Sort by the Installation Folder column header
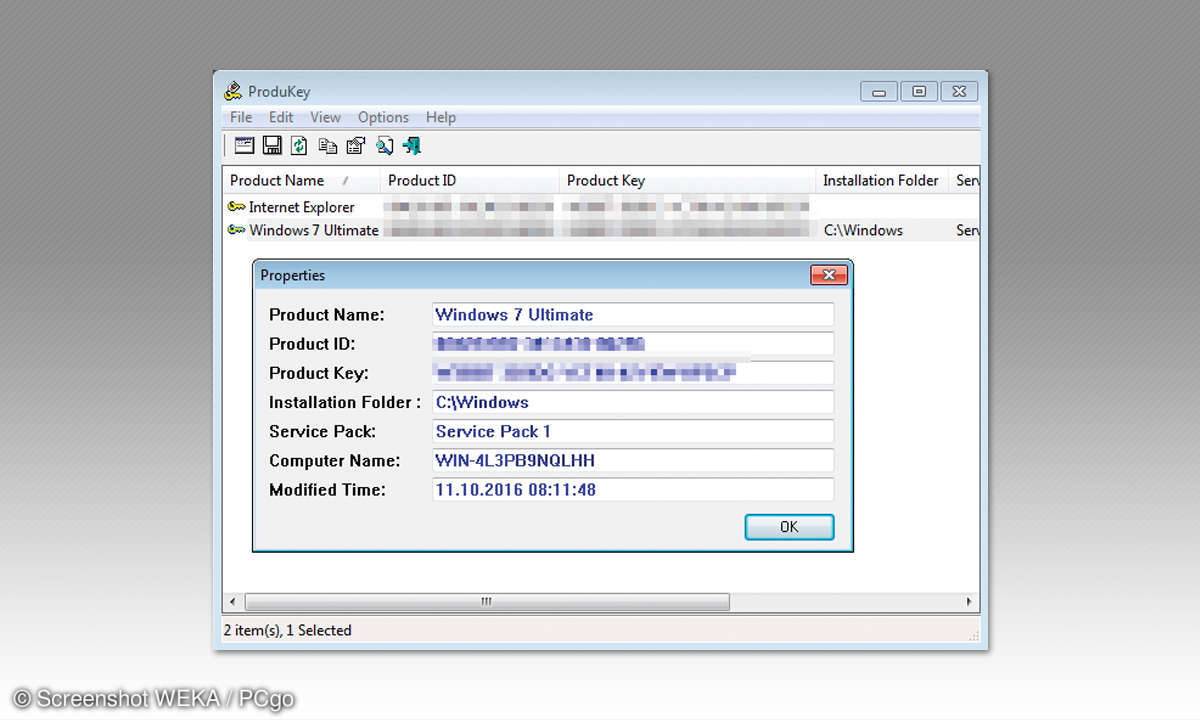 click(x=880, y=181)
